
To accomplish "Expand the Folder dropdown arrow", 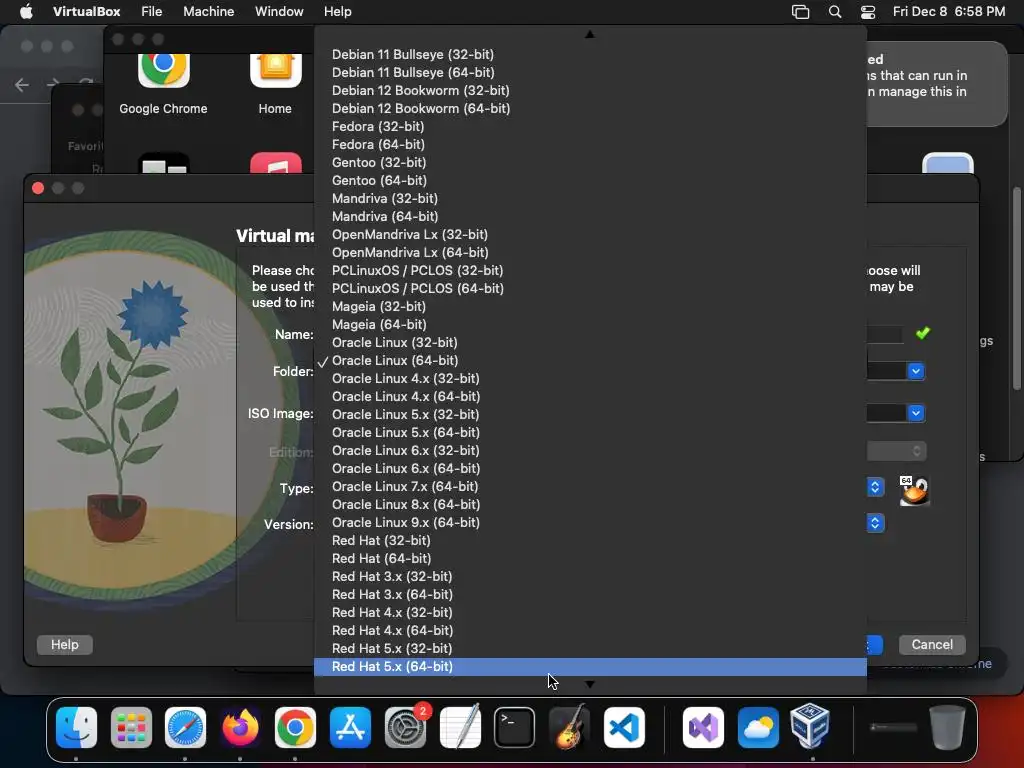I will click(x=916, y=371).
